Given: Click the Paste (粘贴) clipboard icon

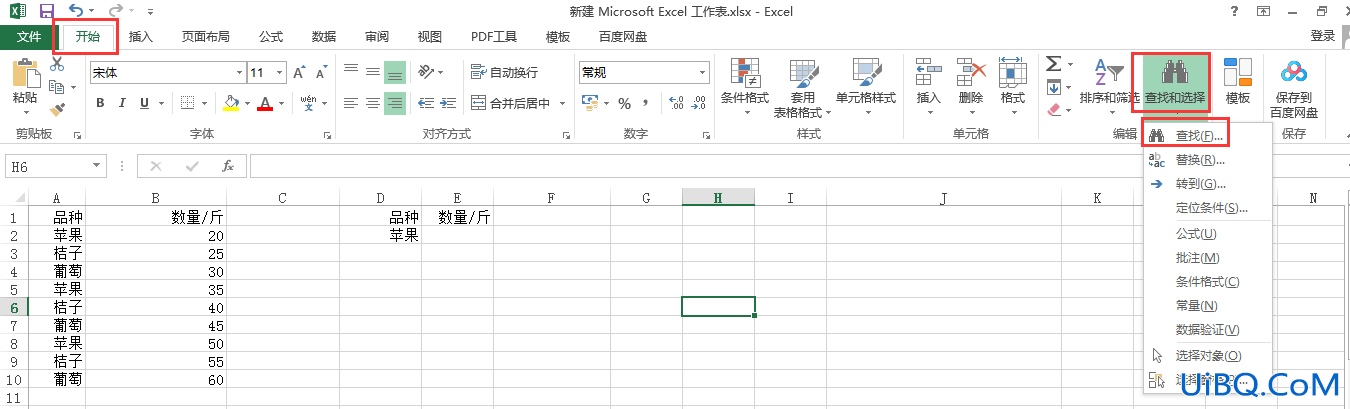Looking at the screenshot, I should (25, 74).
